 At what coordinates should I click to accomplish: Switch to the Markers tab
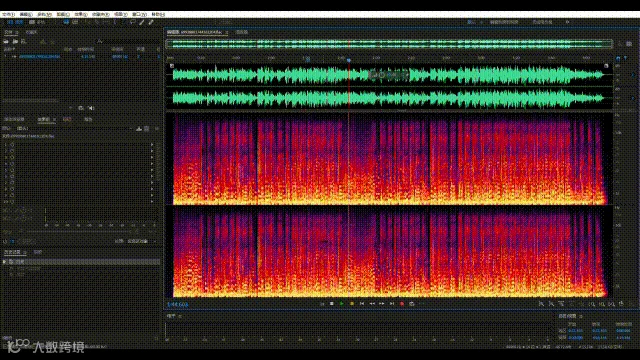[67, 119]
